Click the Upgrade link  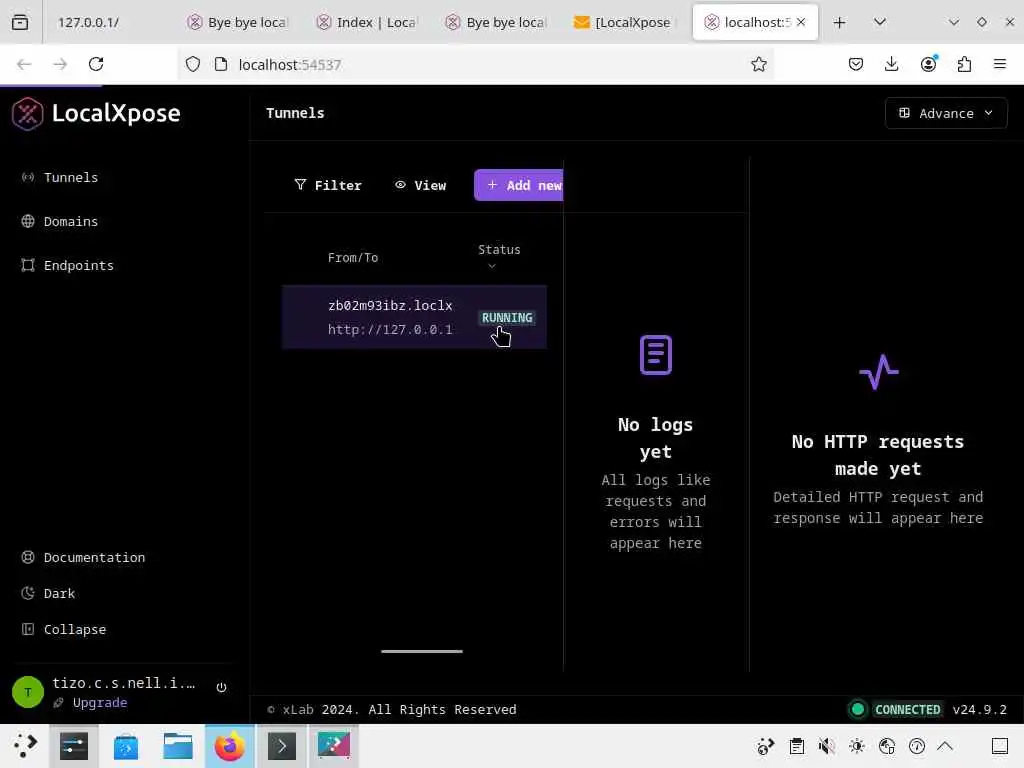[x=99, y=703]
